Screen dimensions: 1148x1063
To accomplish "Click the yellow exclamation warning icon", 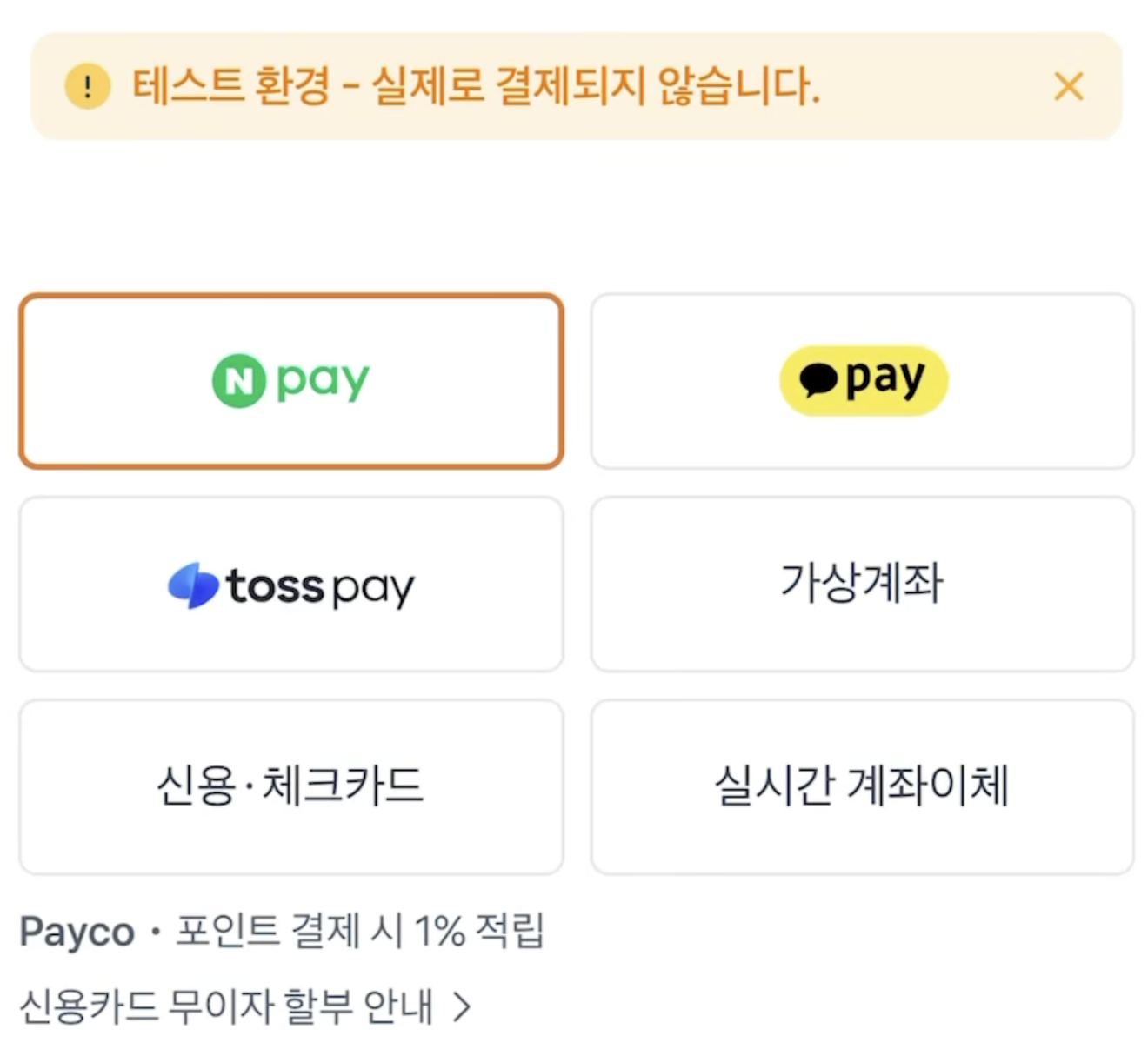I will click(x=88, y=86).
